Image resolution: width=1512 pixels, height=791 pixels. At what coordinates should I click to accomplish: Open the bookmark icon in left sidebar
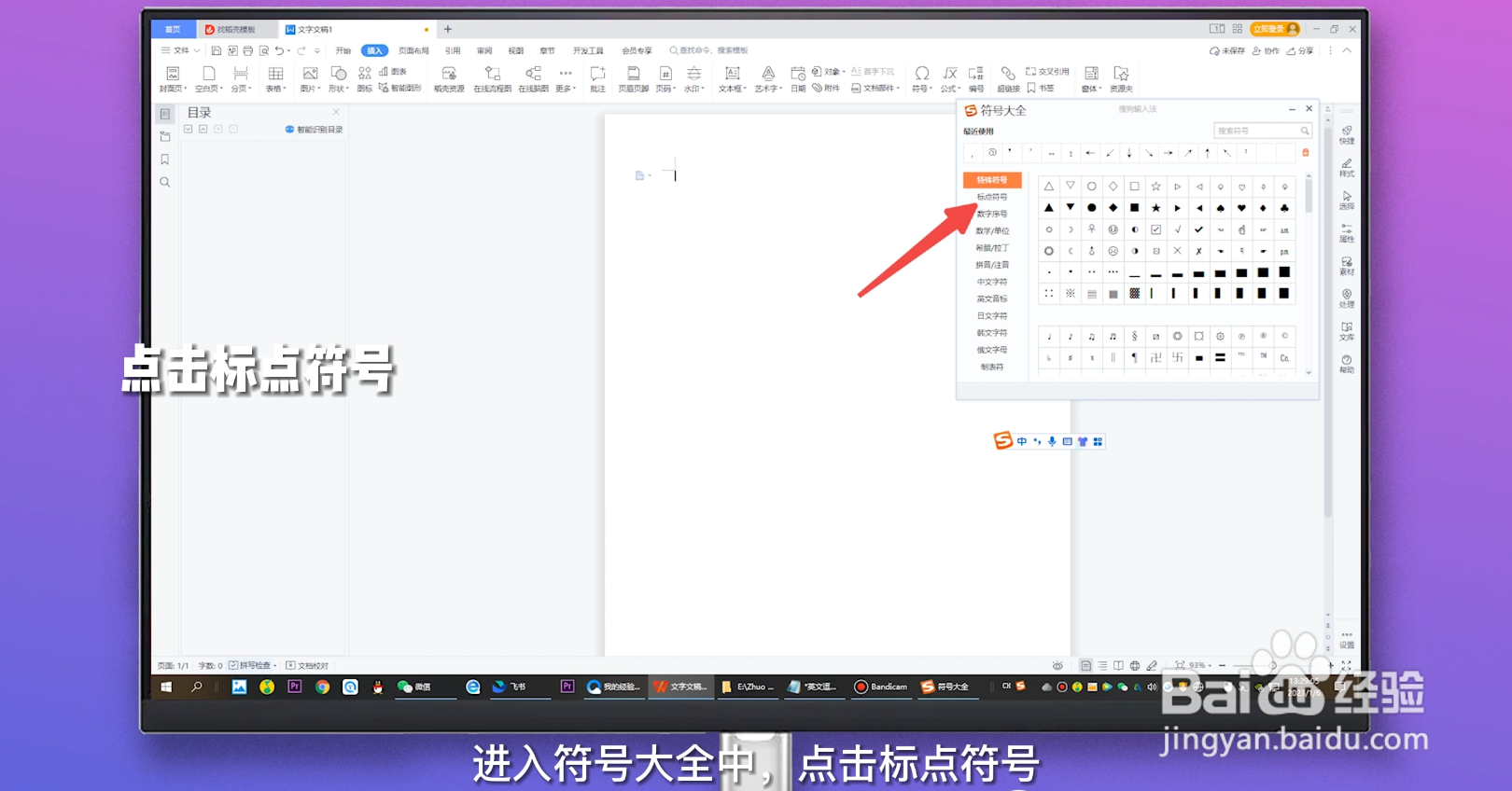point(165,160)
